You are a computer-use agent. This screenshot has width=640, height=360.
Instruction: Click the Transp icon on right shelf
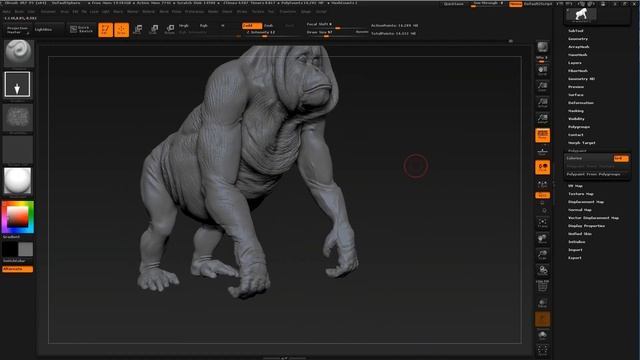point(542,303)
